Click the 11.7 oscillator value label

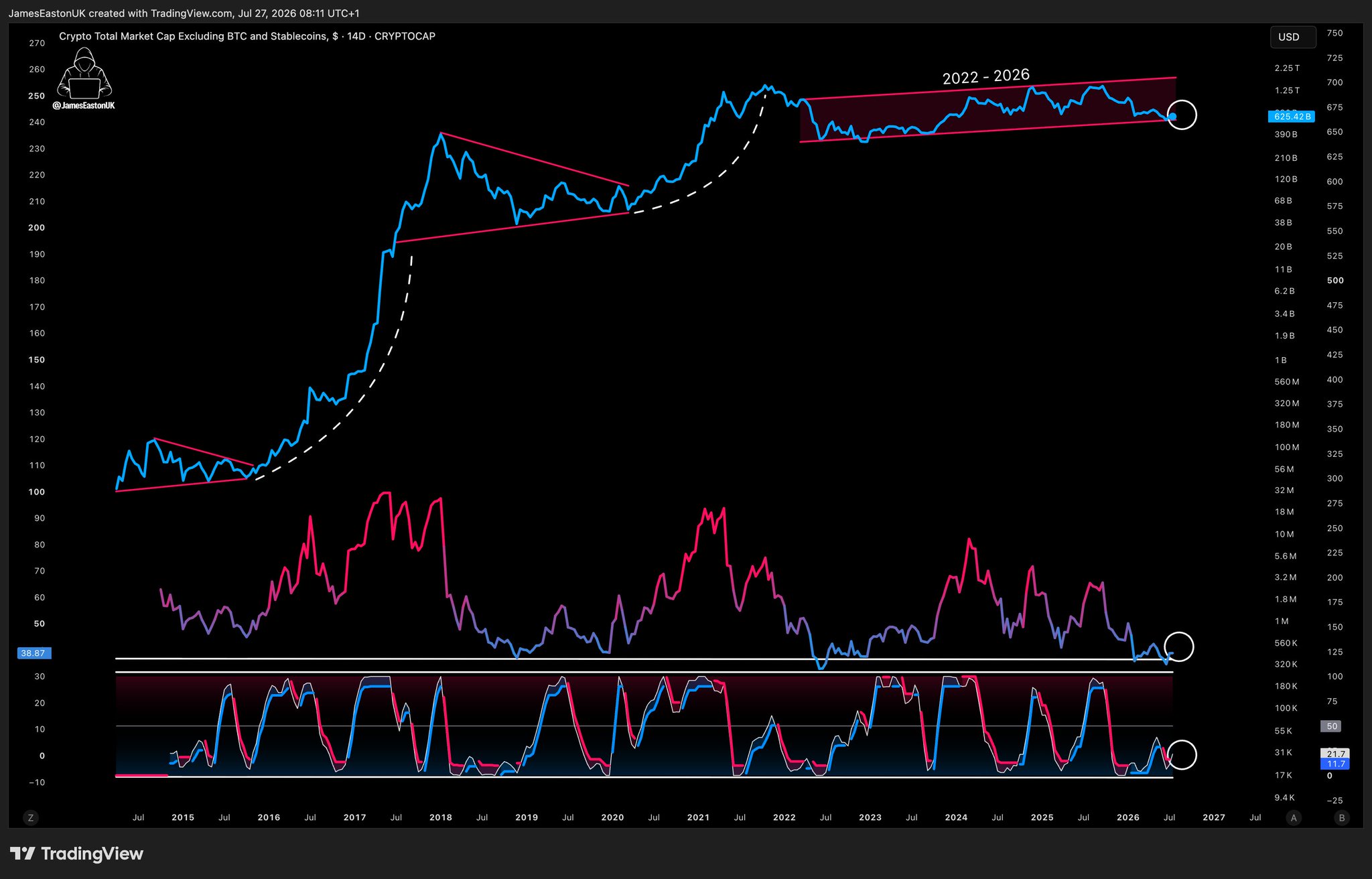point(1336,764)
